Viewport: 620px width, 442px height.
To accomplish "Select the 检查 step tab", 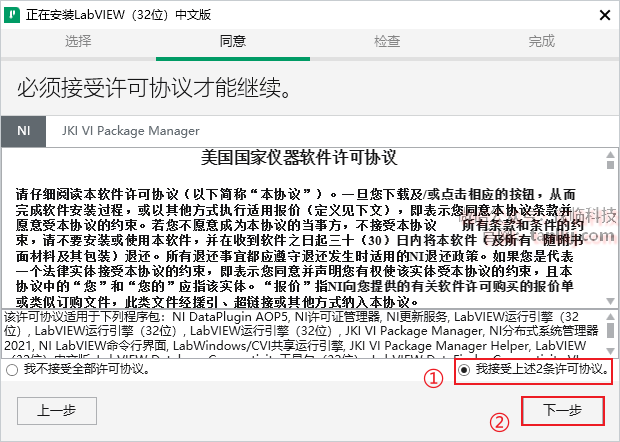I will tap(387, 41).
